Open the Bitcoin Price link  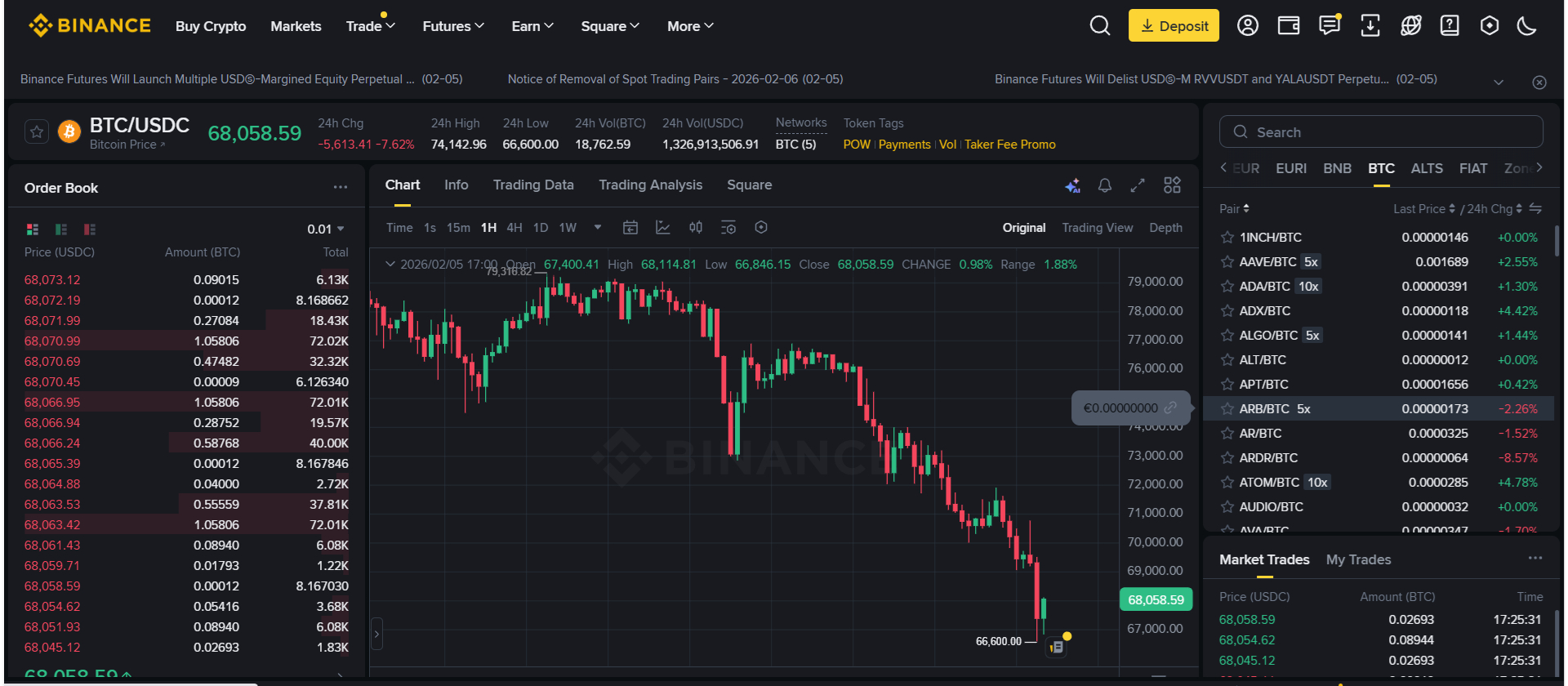127,145
